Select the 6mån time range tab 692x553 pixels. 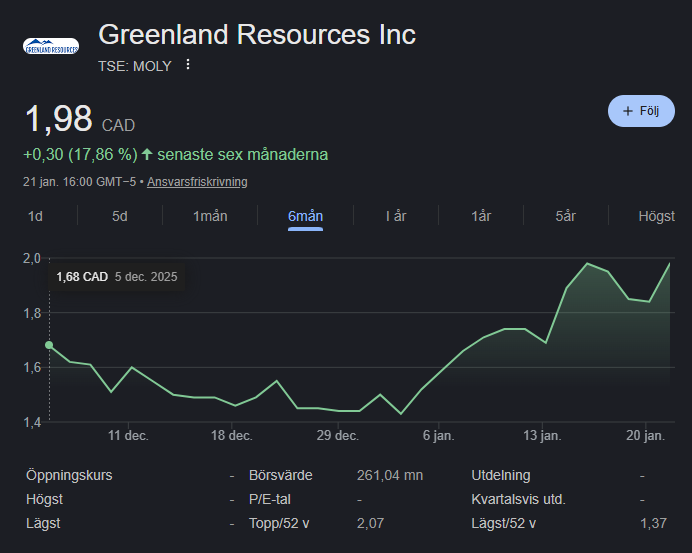pyautogui.click(x=305, y=216)
